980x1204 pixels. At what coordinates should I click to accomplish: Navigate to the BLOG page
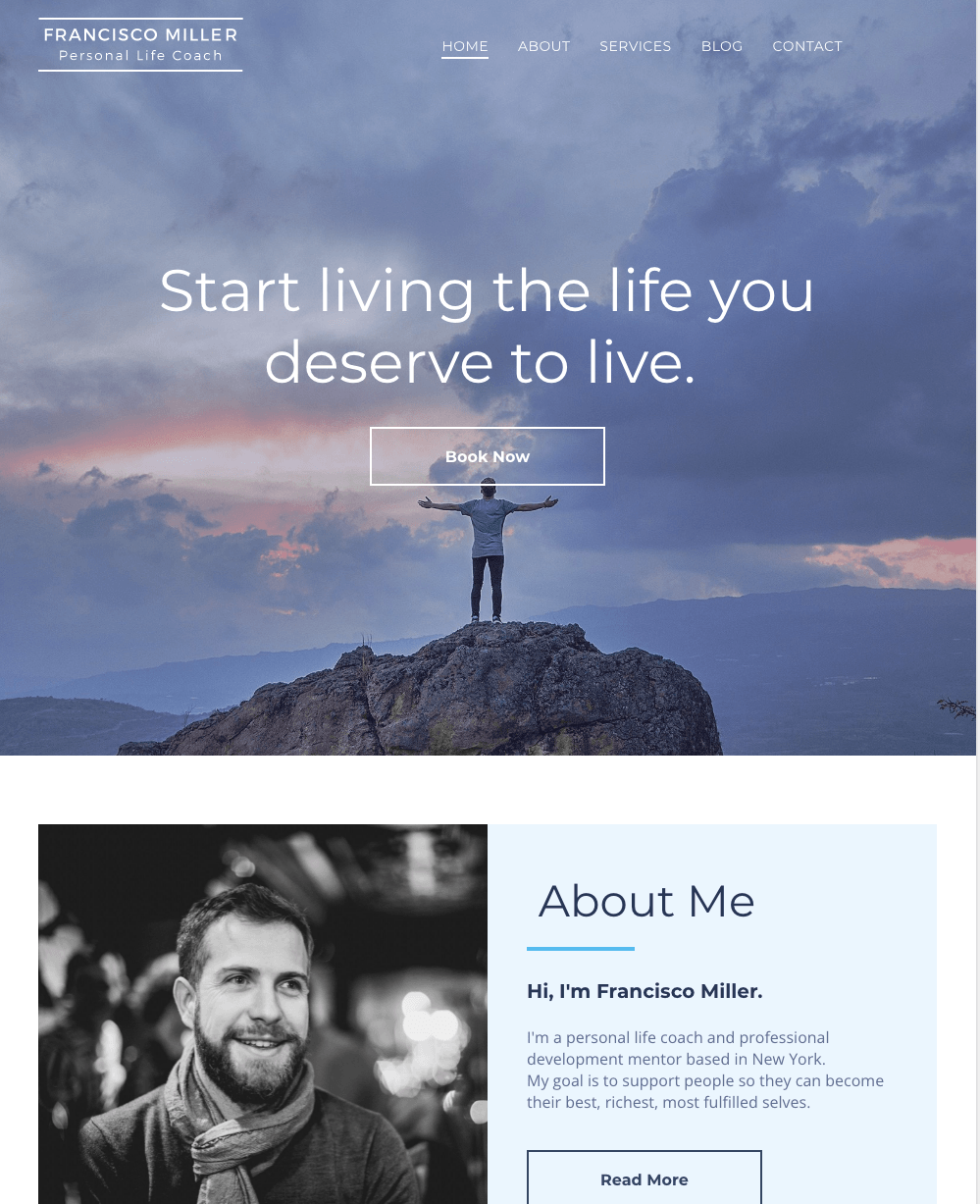click(722, 46)
